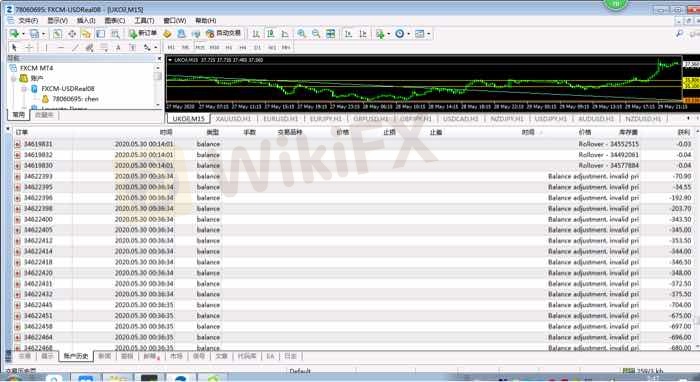Click the New Order (新订单) toolbar button
Image resolution: width=700 pixels, height=382 pixels.
click(x=143, y=33)
